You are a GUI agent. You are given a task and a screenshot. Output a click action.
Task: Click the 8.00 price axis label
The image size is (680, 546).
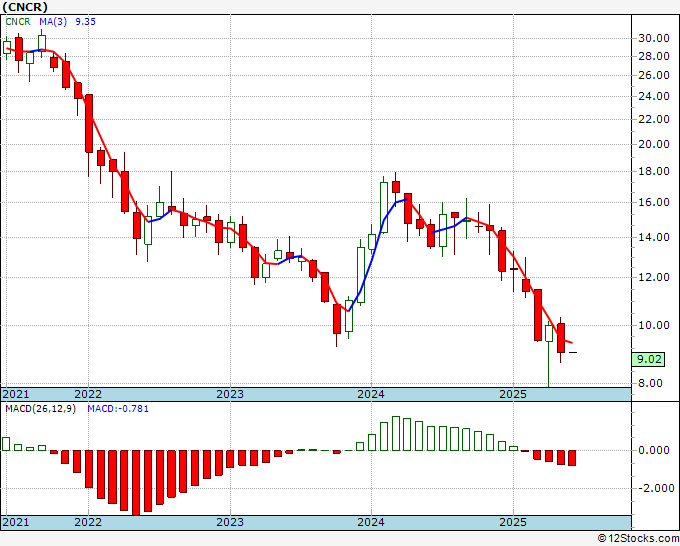click(650, 383)
